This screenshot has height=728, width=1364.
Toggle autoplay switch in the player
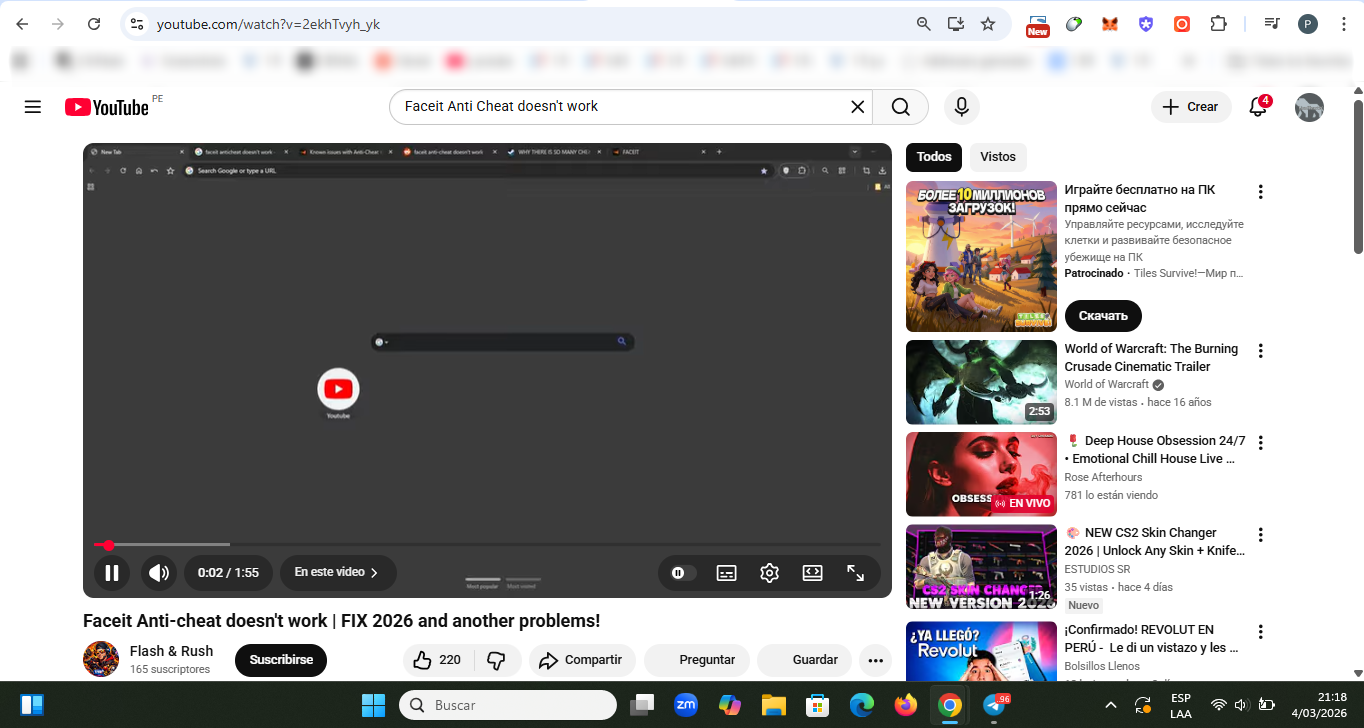(x=682, y=573)
